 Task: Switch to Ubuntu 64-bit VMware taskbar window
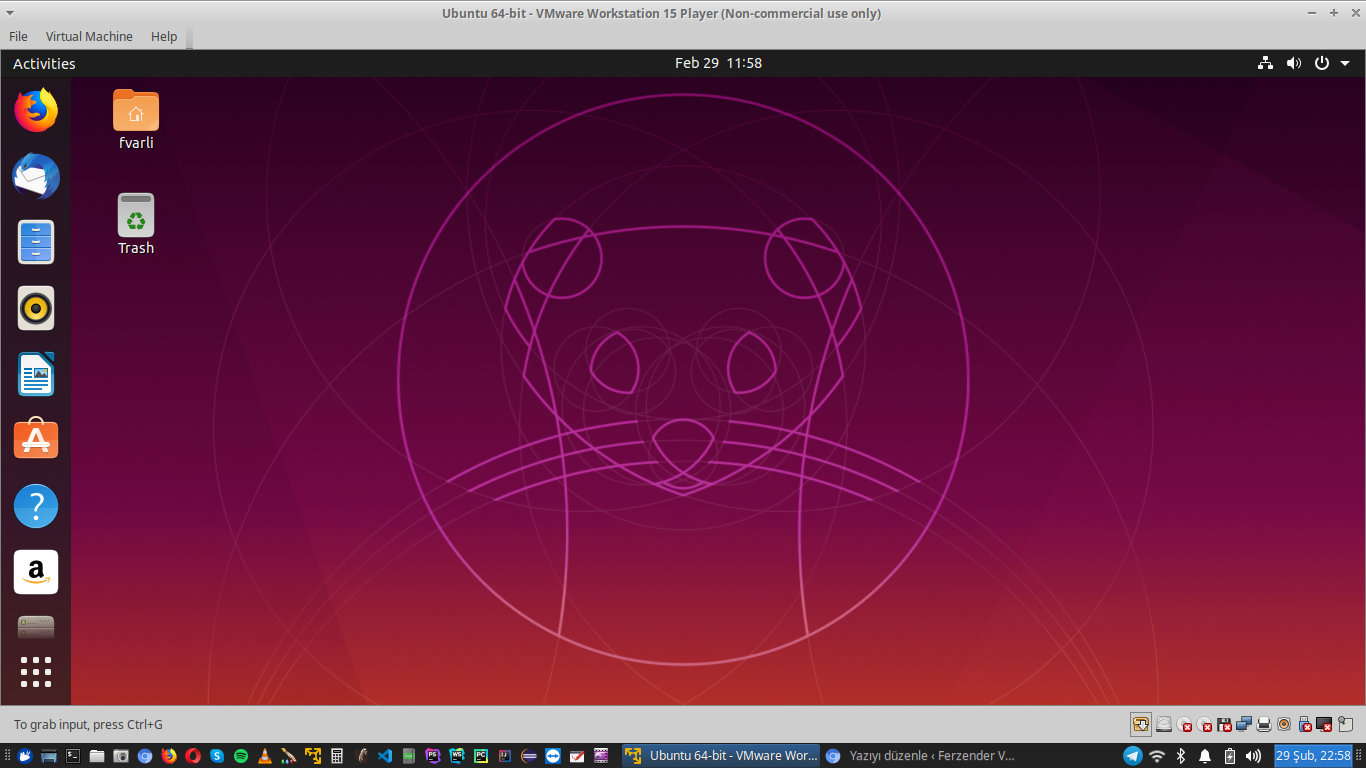(721, 756)
